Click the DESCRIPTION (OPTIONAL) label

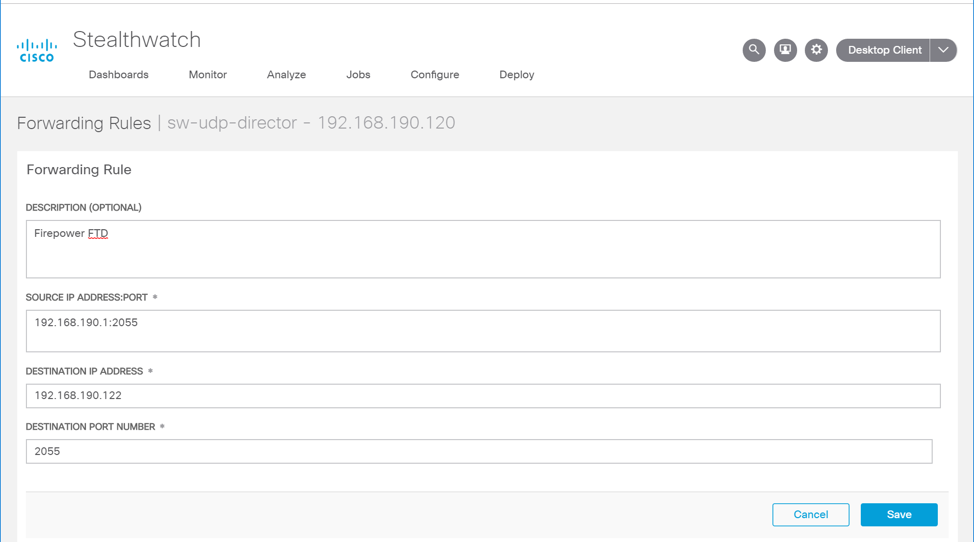[84, 207]
